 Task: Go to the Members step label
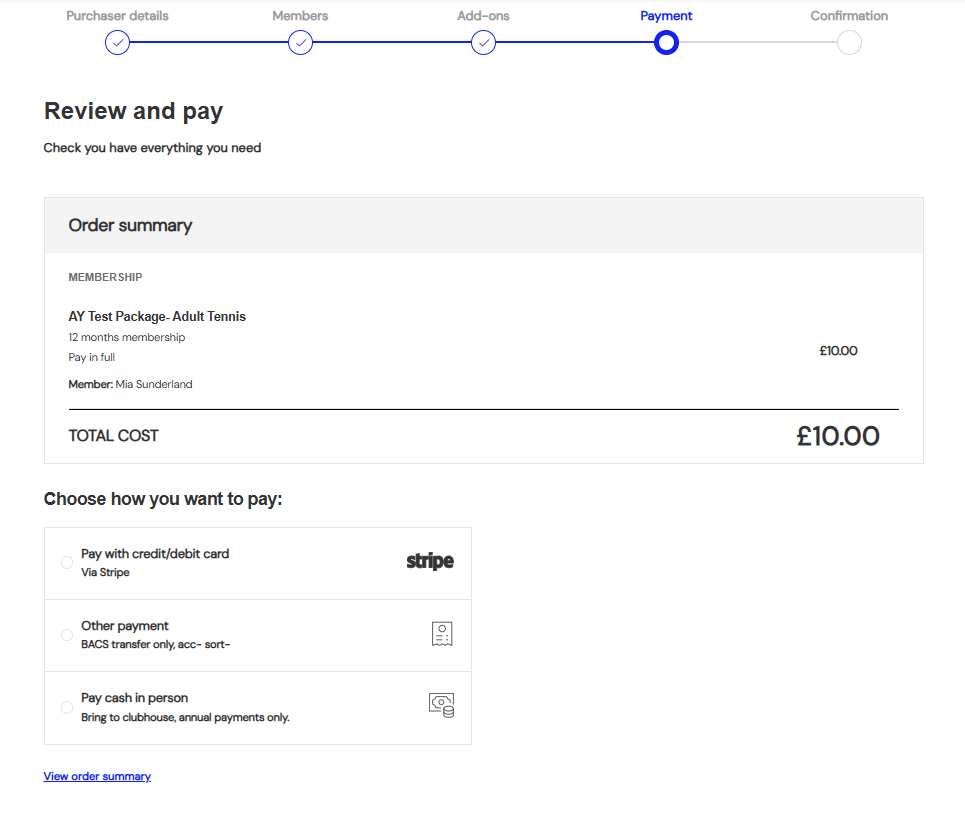[x=300, y=16]
